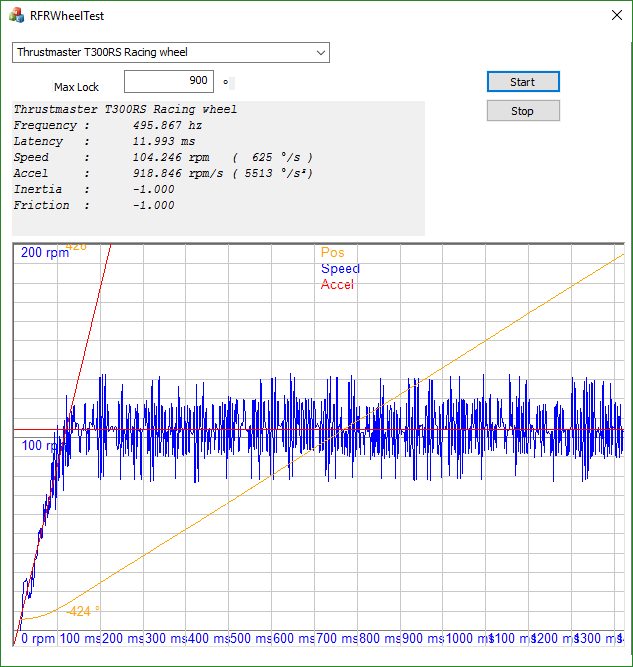Click the Friction value line
Screen dimensions: 633x667
[94, 206]
